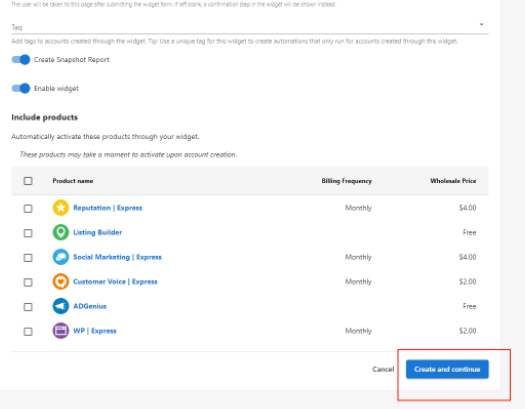Check the select-all products header checkbox

pyautogui.click(x=28, y=181)
